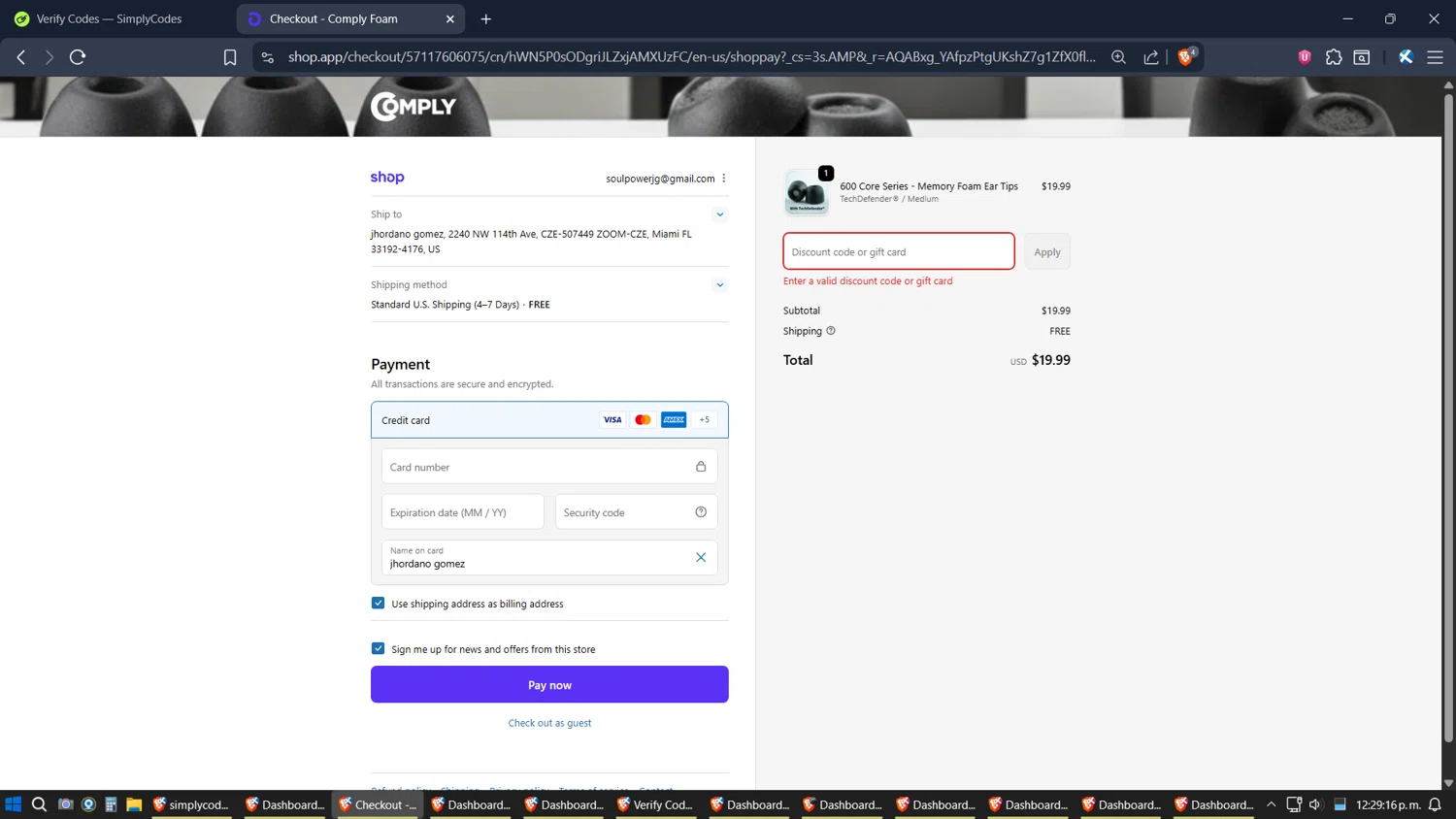Viewport: 1456px width, 819px height.
Task: Select the Checkout - Comply Foam tab
Action: click(x=349, y=18)
